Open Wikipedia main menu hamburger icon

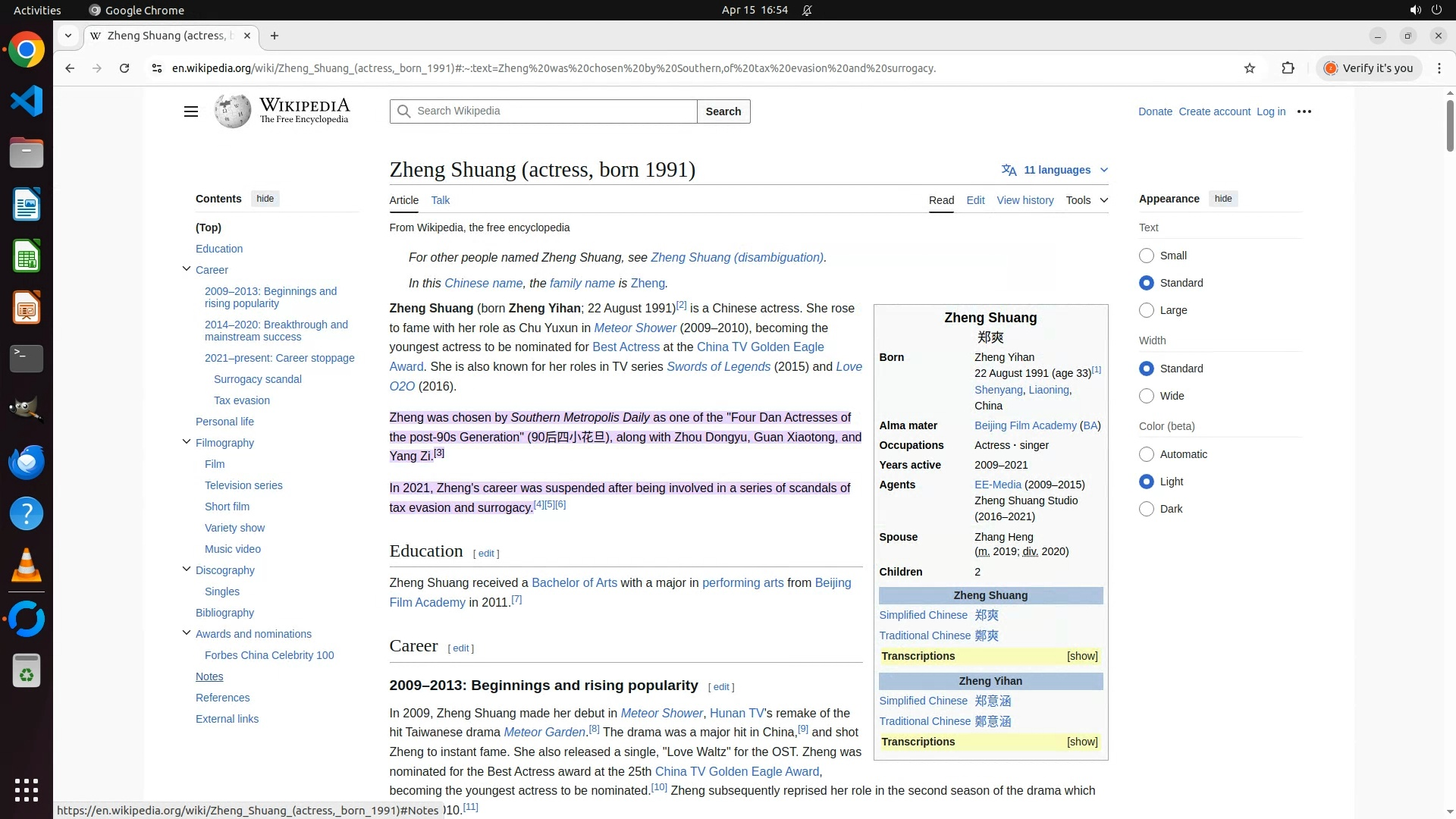(x=190, y=111)
